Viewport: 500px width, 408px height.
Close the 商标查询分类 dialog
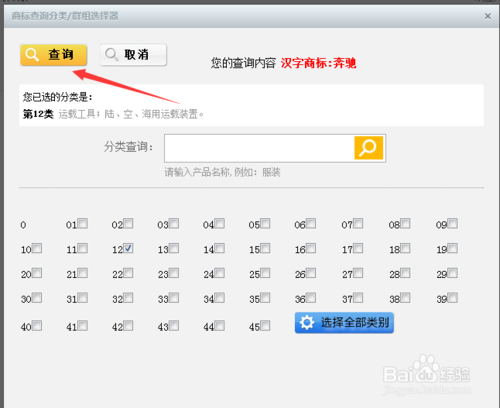pos(488,16)
